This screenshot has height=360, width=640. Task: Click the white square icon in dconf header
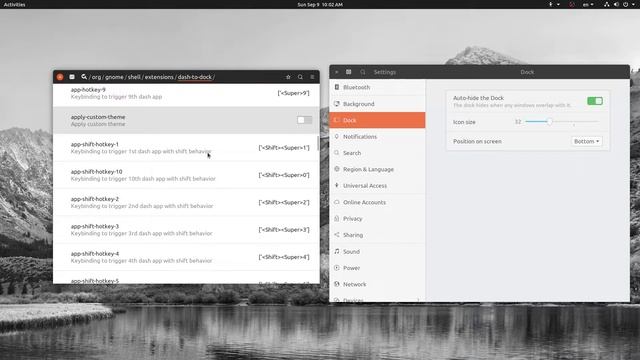click(72, 77)
